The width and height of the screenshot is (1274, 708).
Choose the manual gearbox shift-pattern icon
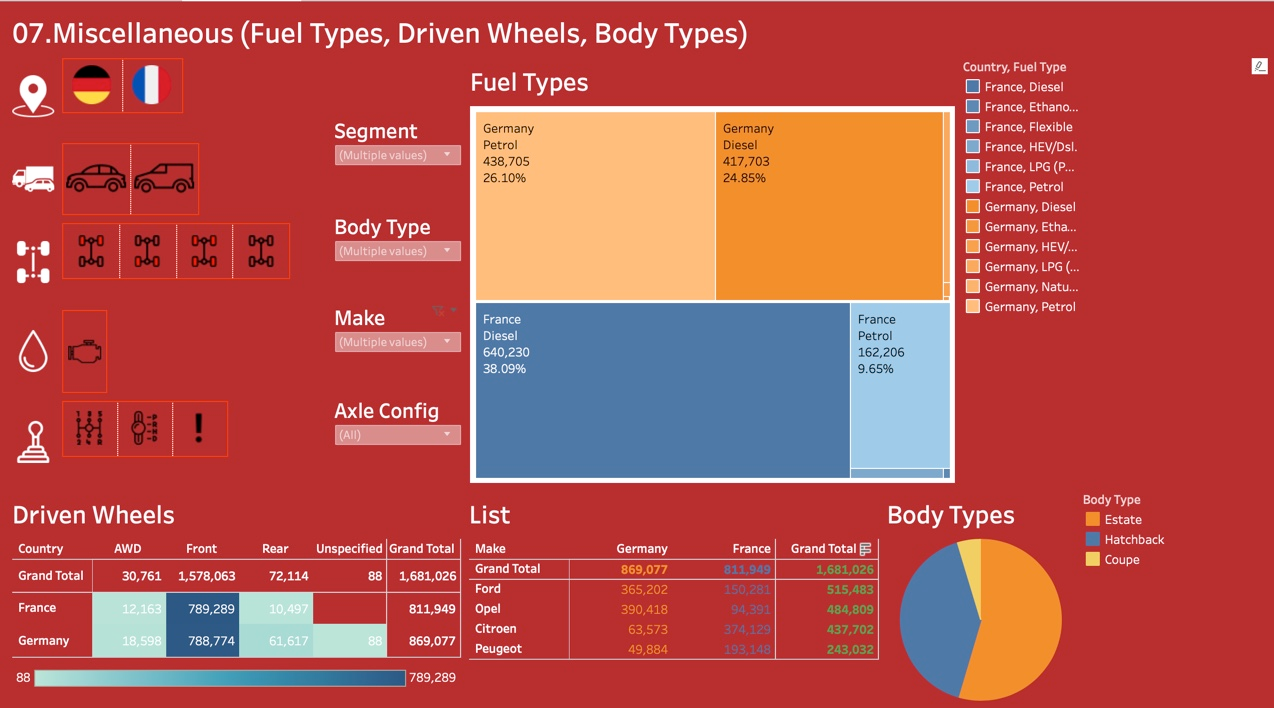tap(90, 429)
